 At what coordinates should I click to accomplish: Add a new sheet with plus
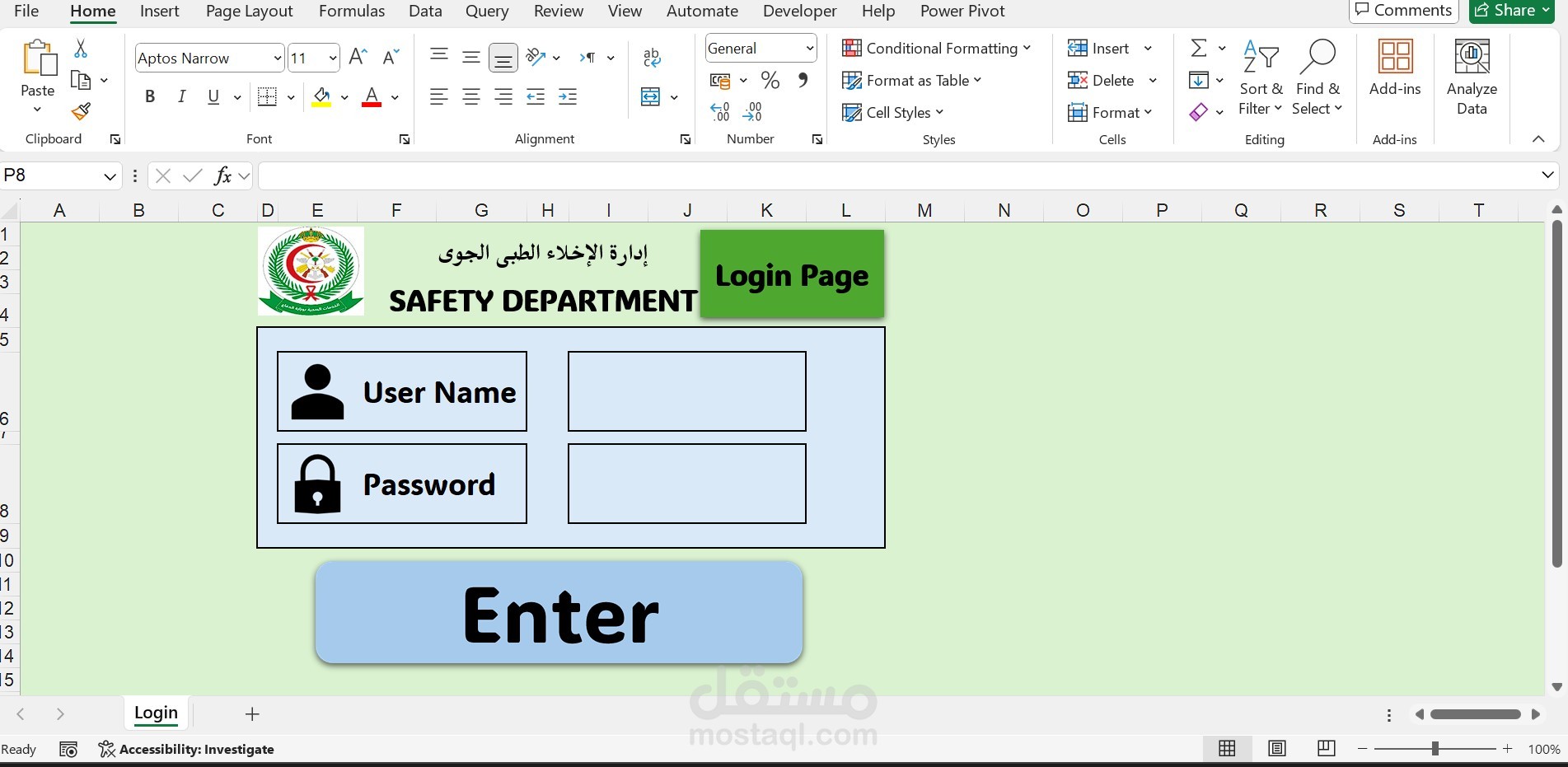[x=252, y=714]
